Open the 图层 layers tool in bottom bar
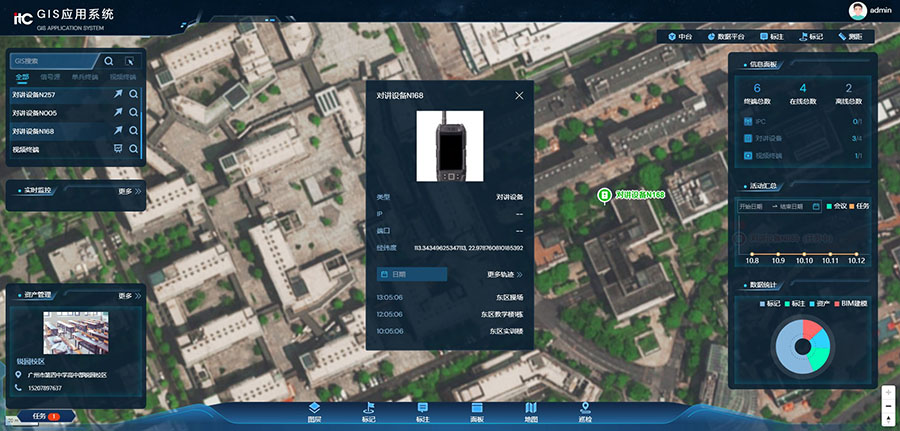The image size is (900, 431). pyautogui.click(x=314, y=409)
